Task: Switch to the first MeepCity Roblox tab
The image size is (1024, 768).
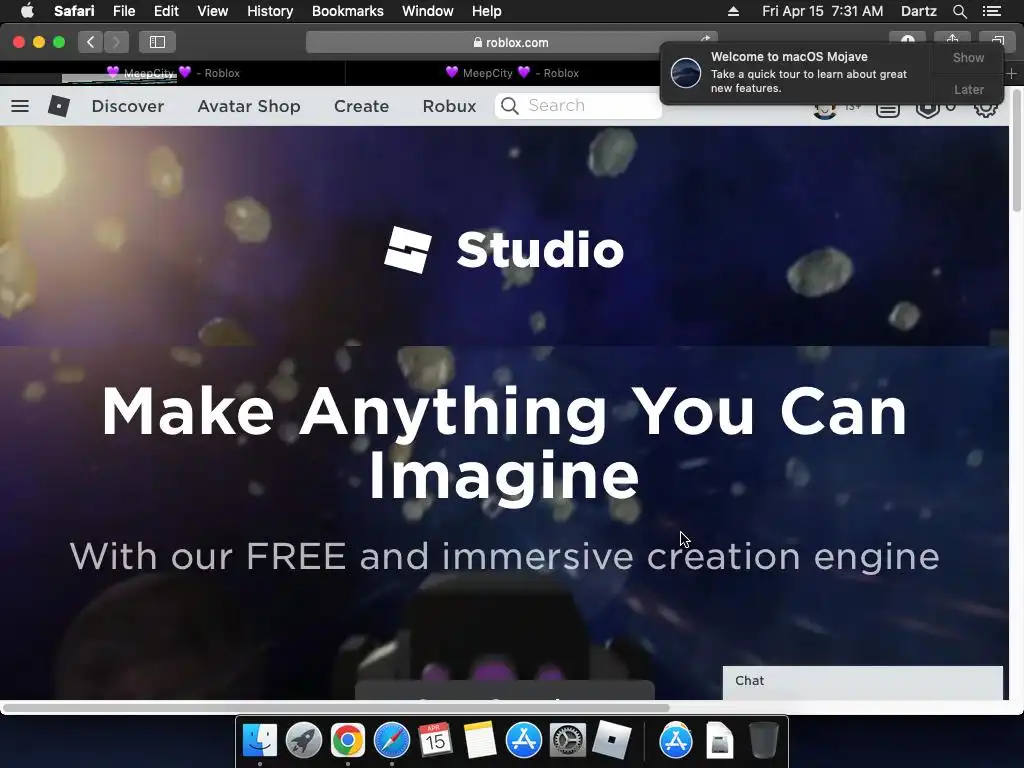Action: [x=173, y=73]
